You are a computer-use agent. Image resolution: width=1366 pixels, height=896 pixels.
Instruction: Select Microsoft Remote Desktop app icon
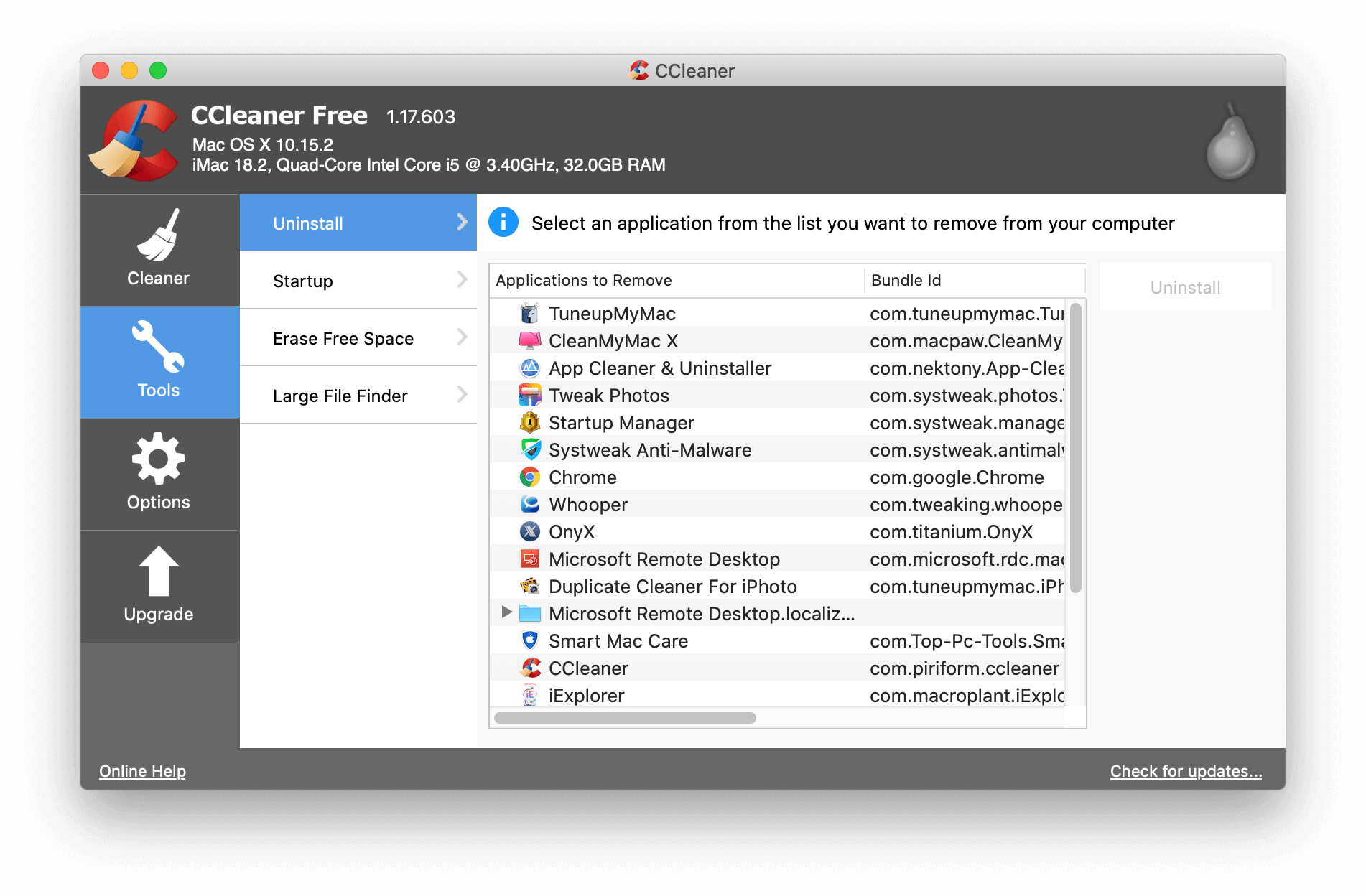click(529, 559)
